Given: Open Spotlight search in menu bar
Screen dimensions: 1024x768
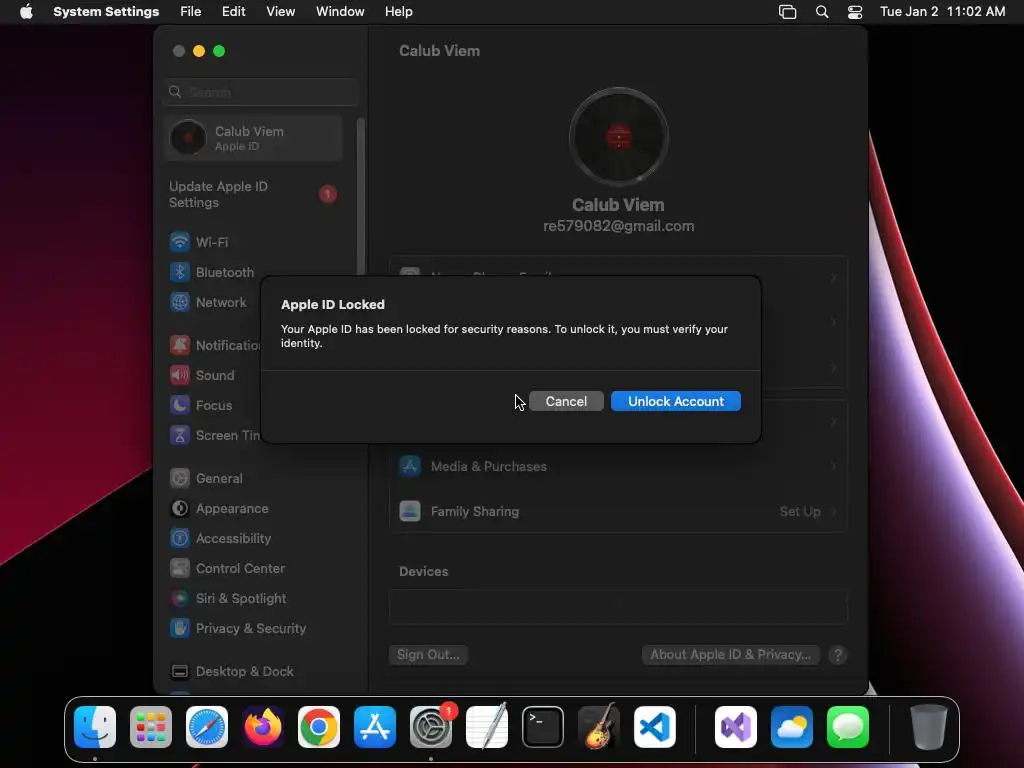Looking at the screenshot, I should 822,12.
